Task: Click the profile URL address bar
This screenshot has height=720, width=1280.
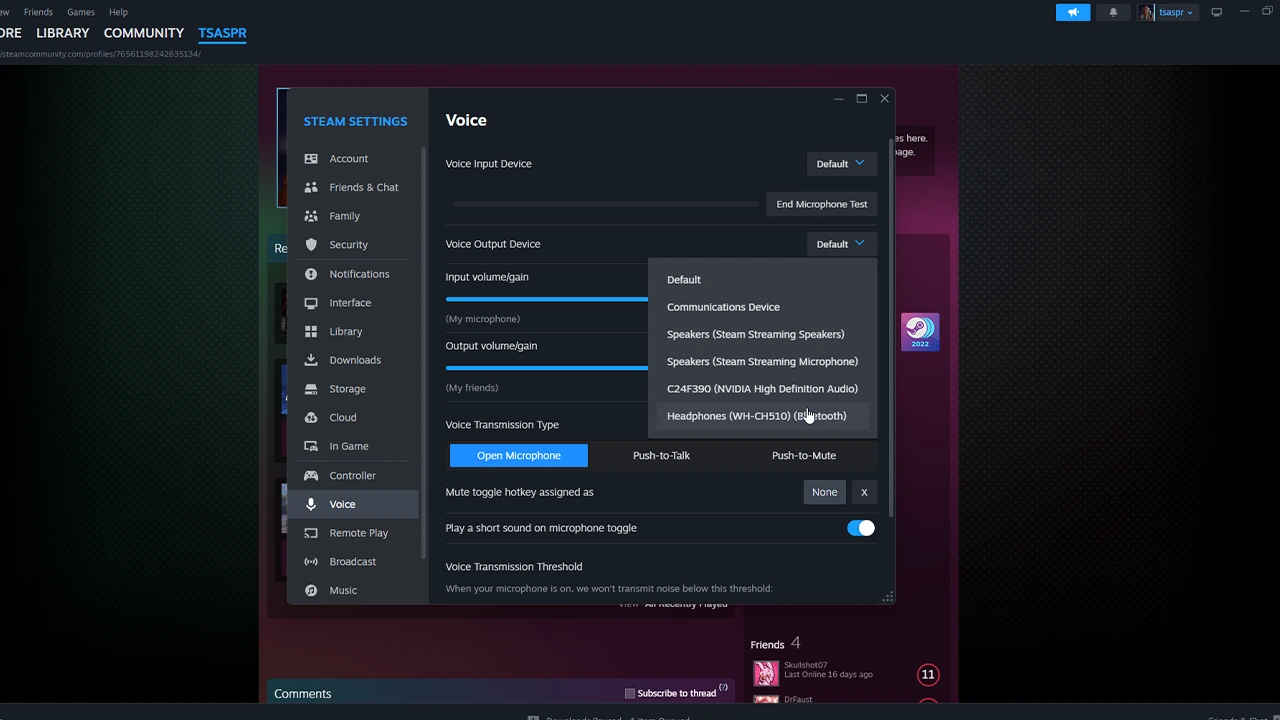Action: [100, 54]
